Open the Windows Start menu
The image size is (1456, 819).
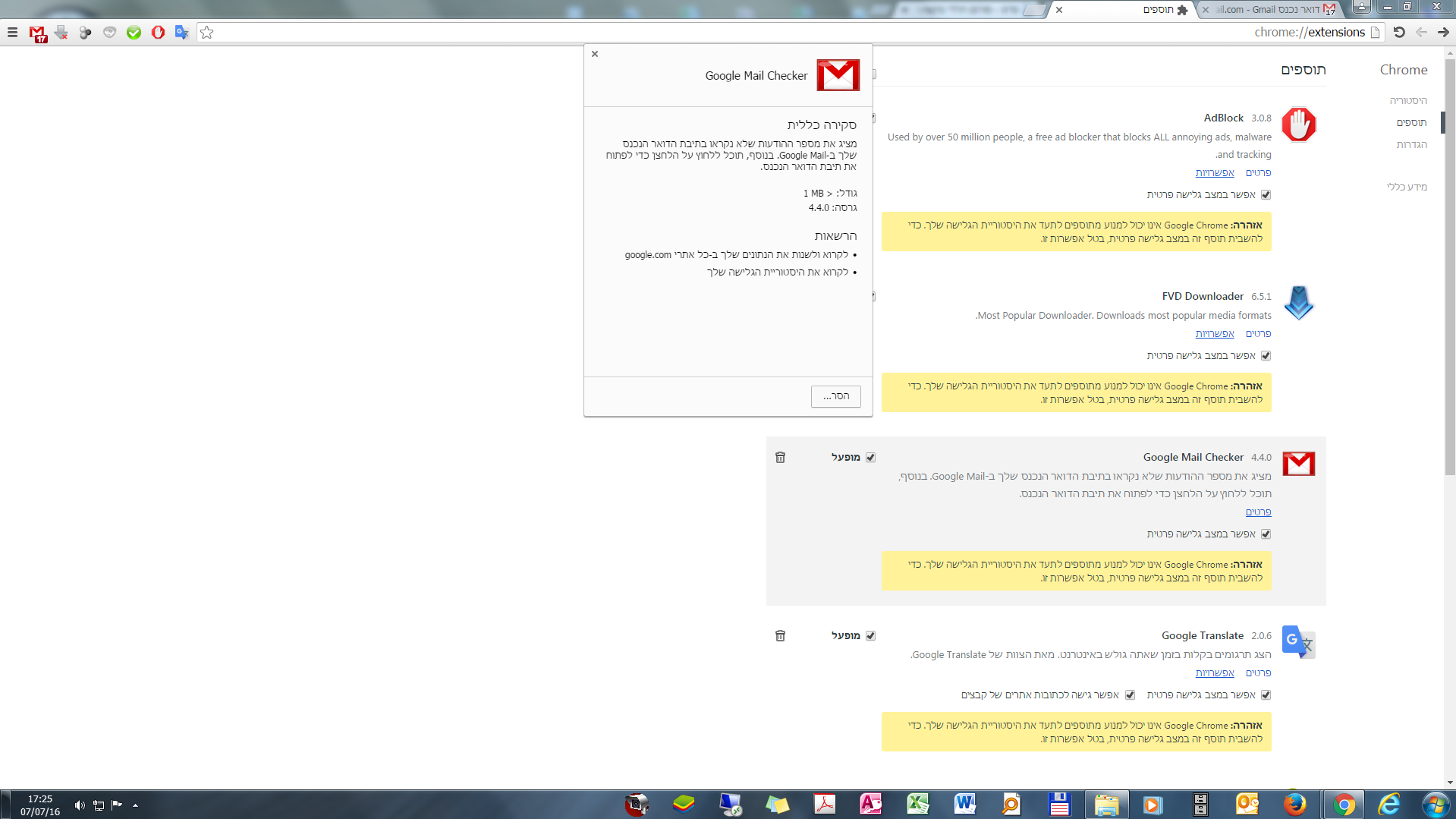(1435, 805)
